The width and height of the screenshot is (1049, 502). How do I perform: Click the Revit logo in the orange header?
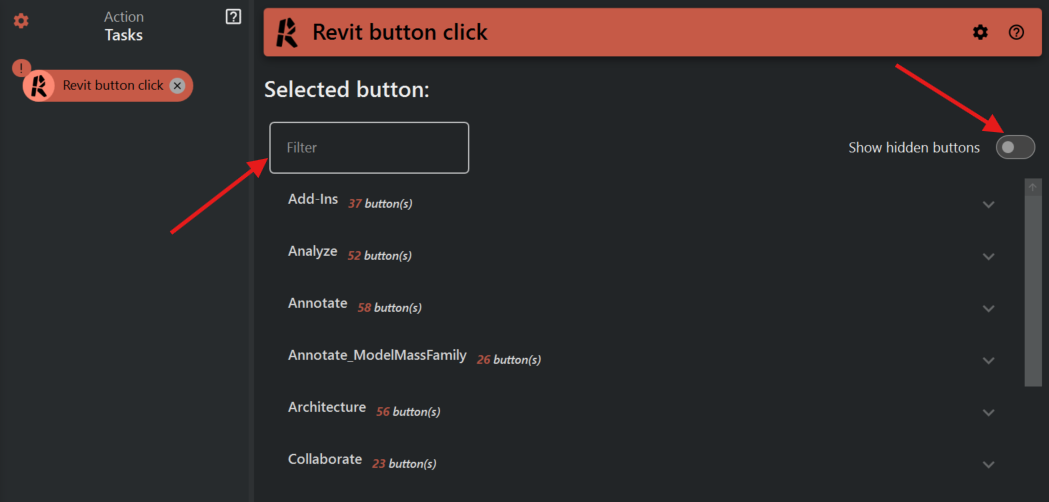pyautogui.click(x=288, y=32)
